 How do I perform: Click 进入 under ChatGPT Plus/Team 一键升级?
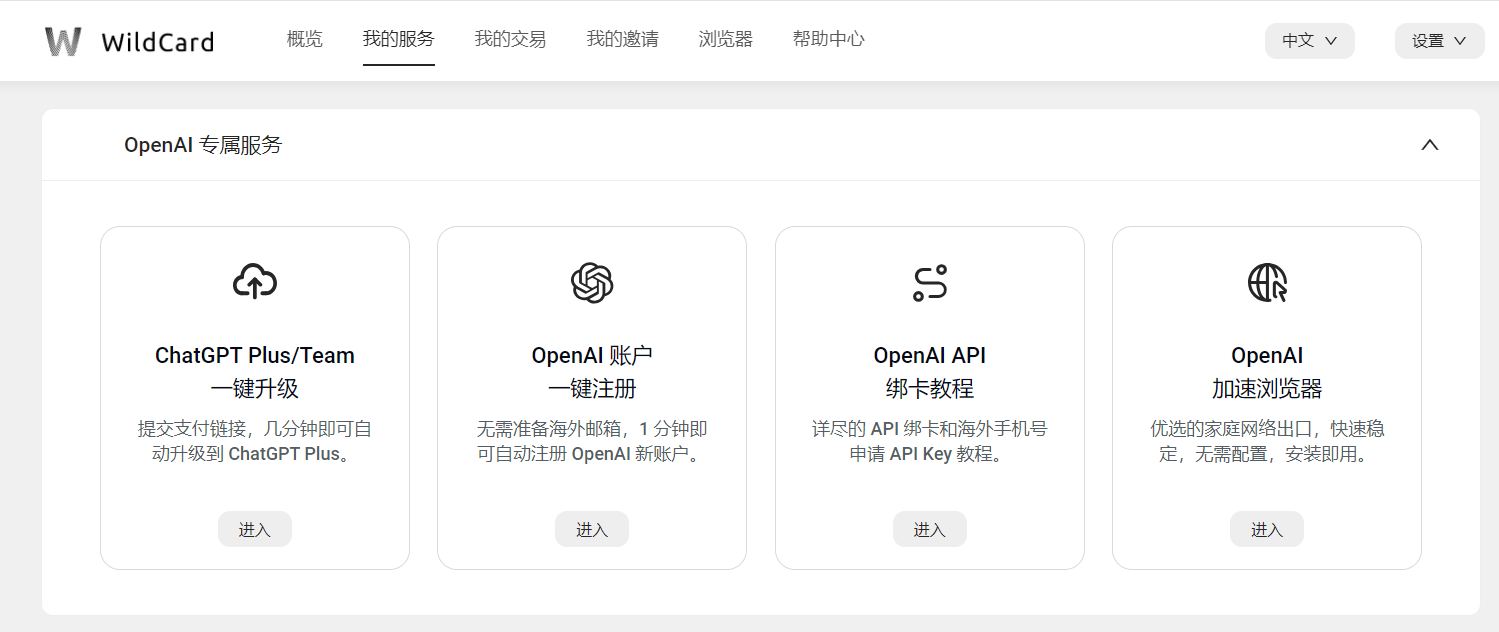pos(255,529)
